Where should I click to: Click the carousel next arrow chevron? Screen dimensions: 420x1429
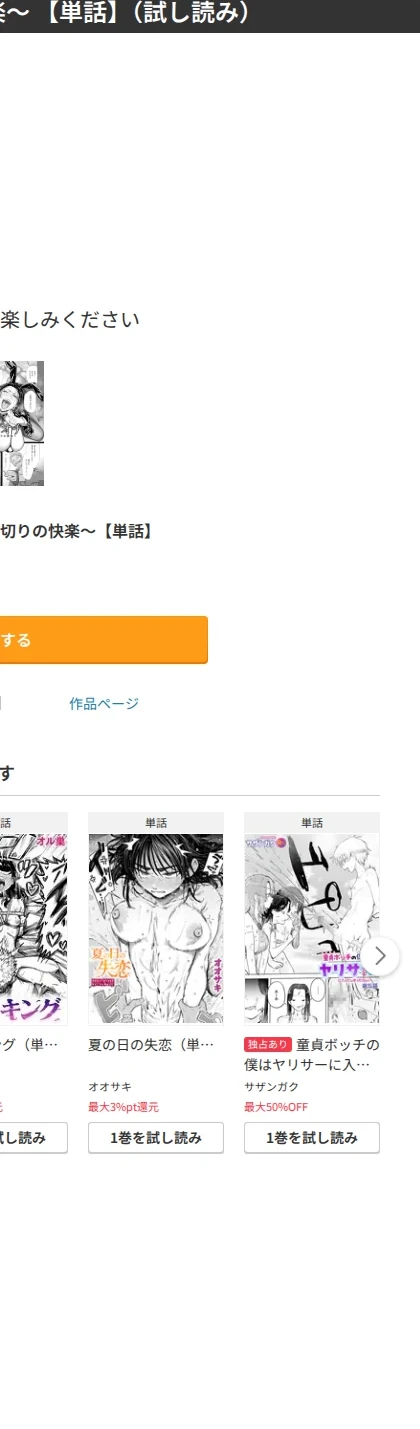click(380, 956)
